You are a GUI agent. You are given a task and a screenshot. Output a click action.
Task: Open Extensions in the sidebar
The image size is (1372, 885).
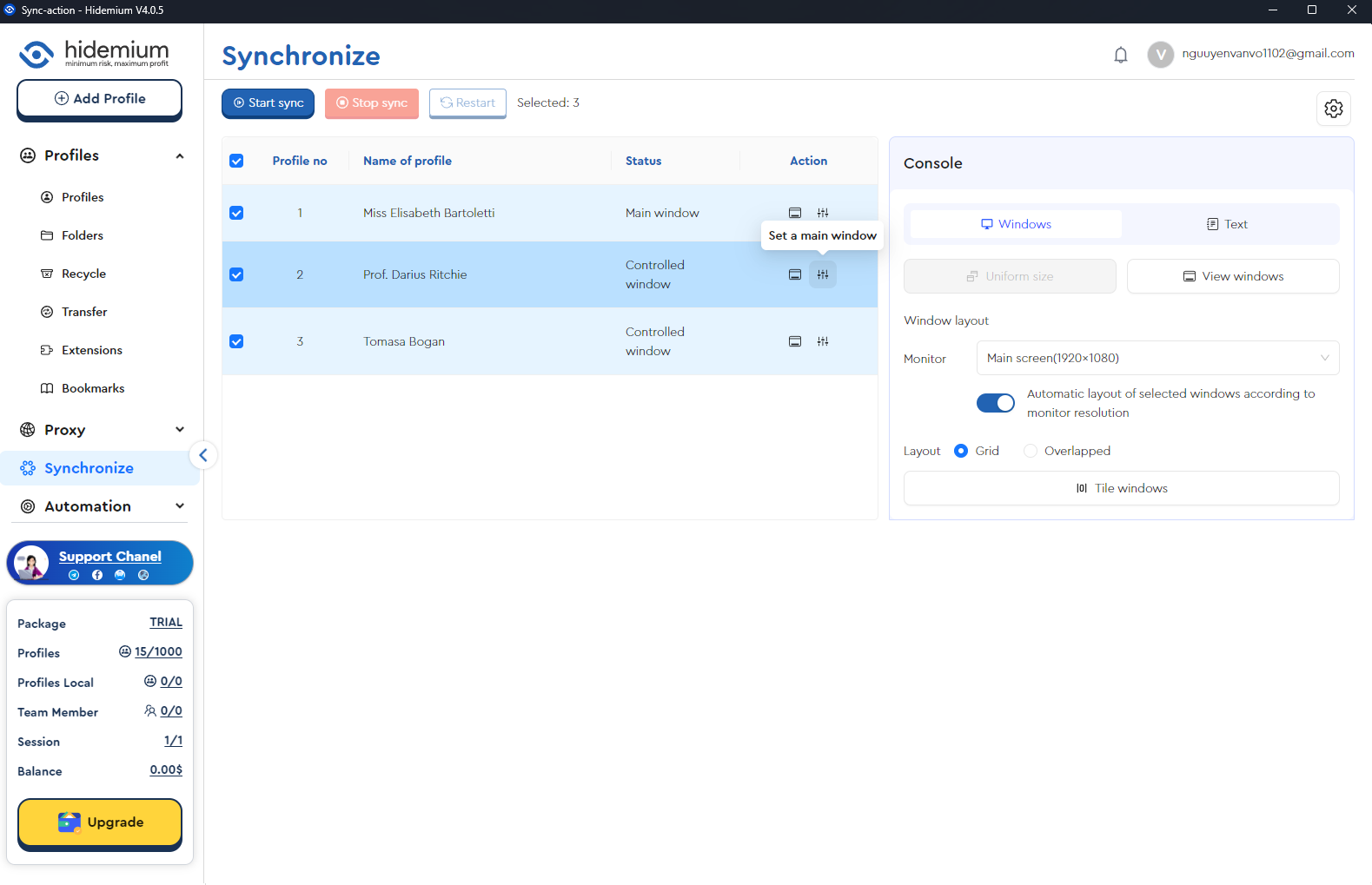(91, 350)
